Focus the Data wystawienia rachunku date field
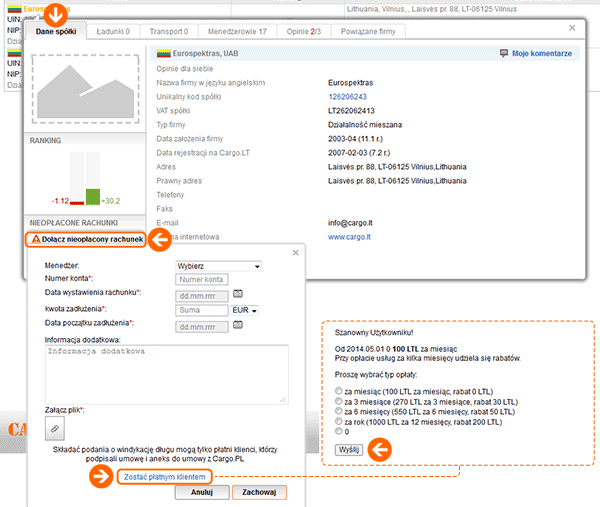Image resolution: width=600 pixels, height=507 pixels. point(202,296)
